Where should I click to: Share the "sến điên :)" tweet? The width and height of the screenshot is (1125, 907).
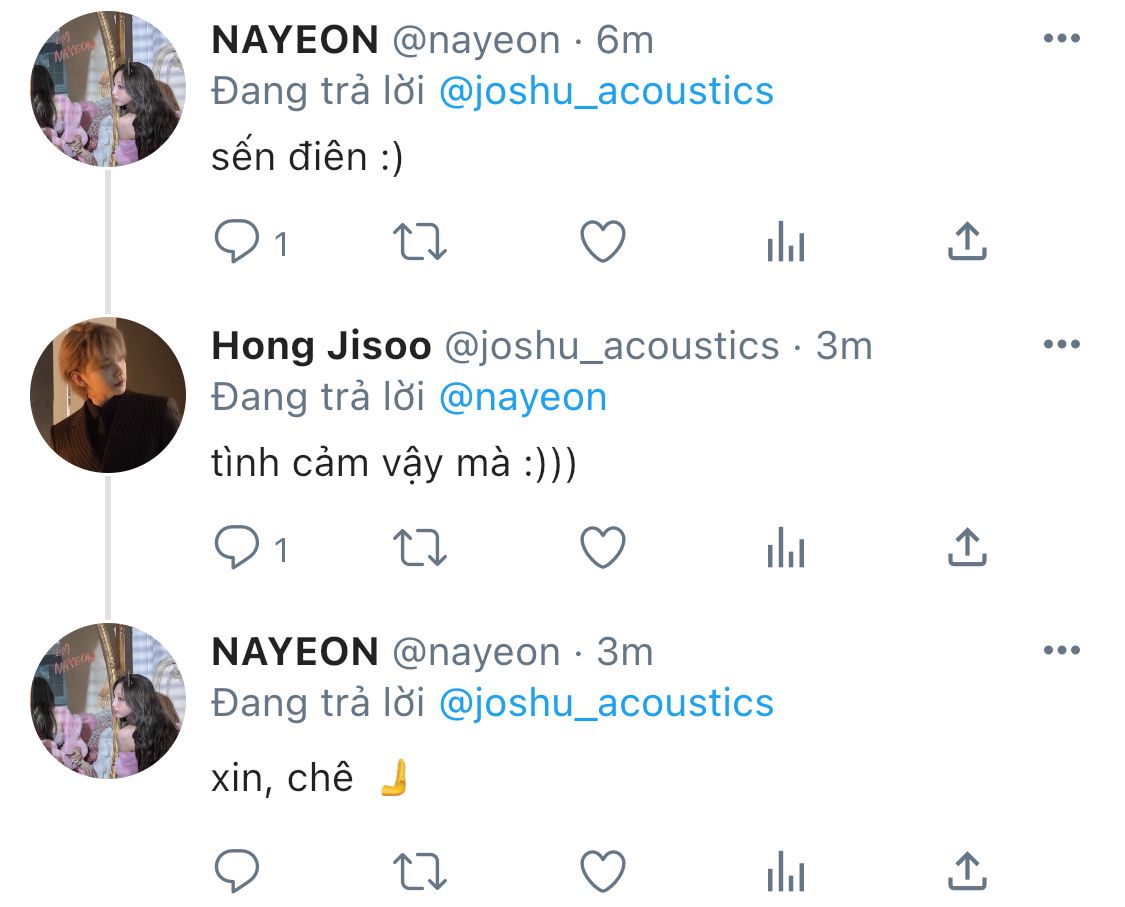967,241
